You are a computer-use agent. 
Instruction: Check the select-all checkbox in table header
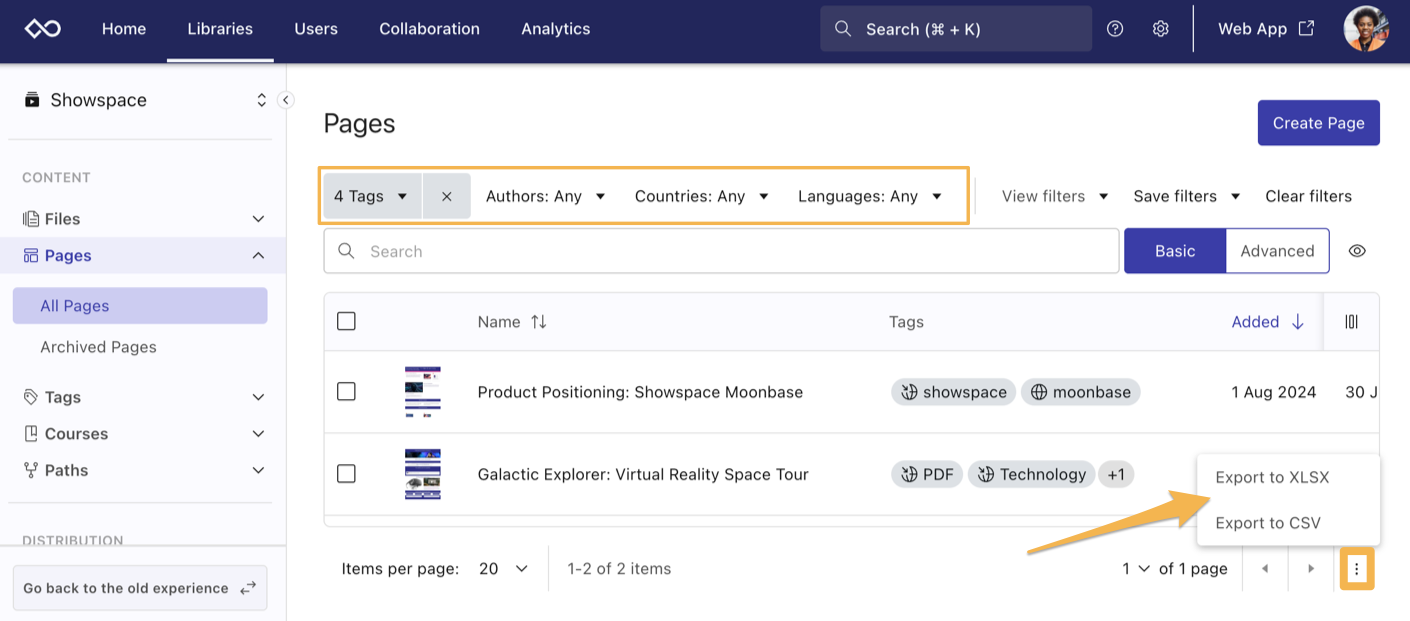pyautogui.click(x=347, y=322)
